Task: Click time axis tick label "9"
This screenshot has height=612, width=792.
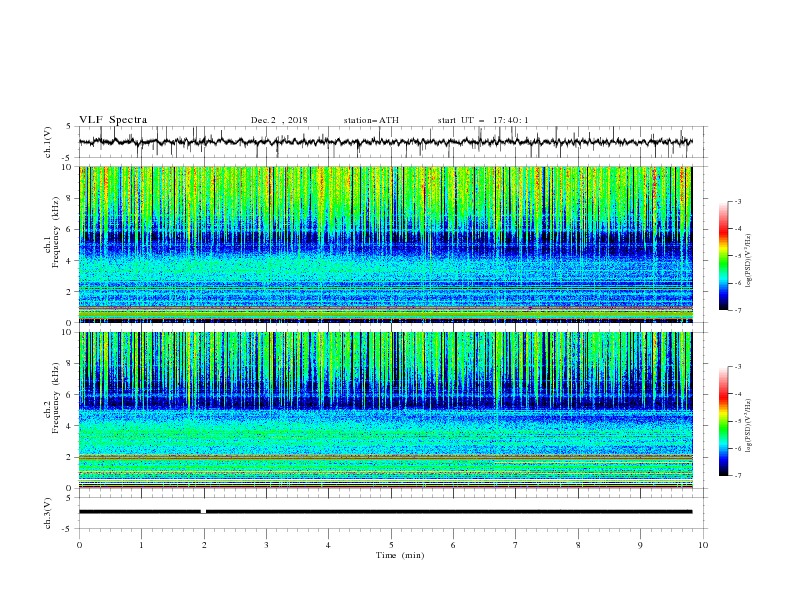Action: 640,545
